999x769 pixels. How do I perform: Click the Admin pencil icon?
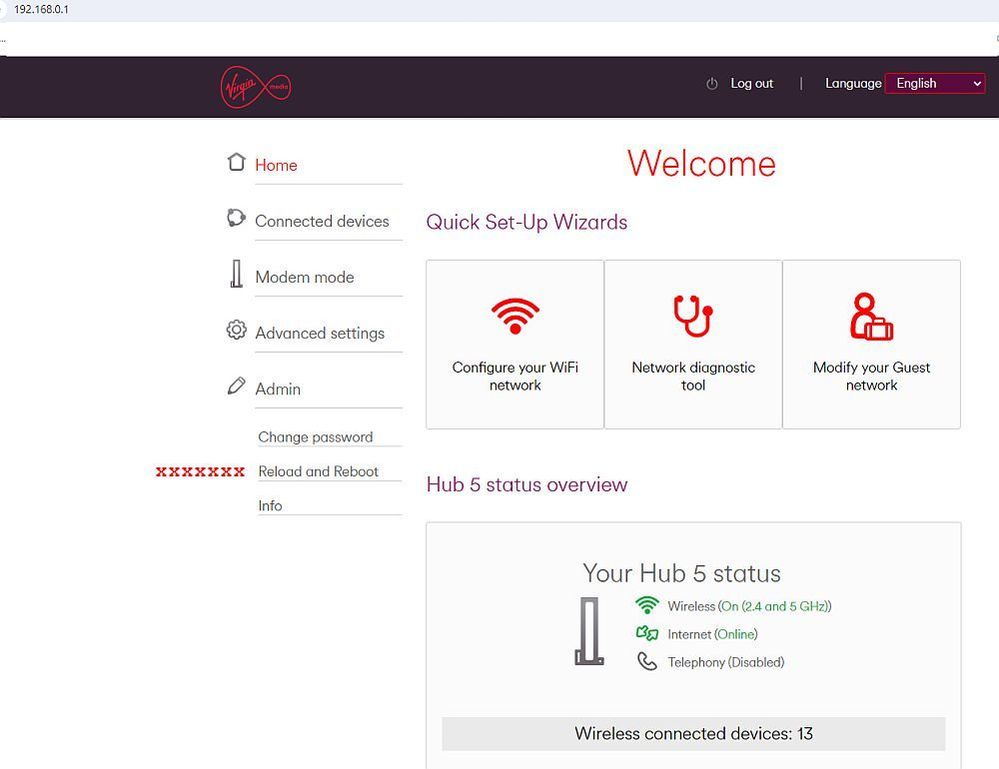[236, 386]
